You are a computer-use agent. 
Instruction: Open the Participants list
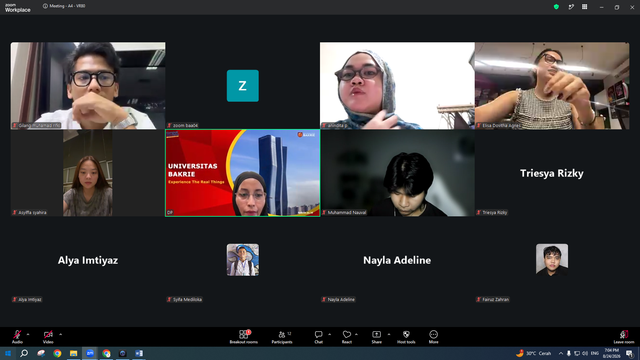(x=282, y=337)
